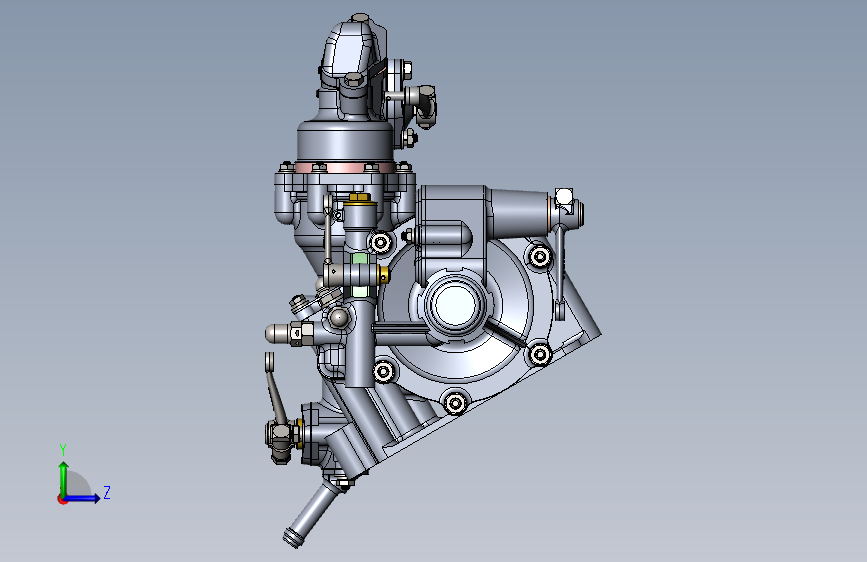This screenshot has width=867, height=562.
Task: Click the red X axis origin ball of the triad
Action: (x=61, y=499)
